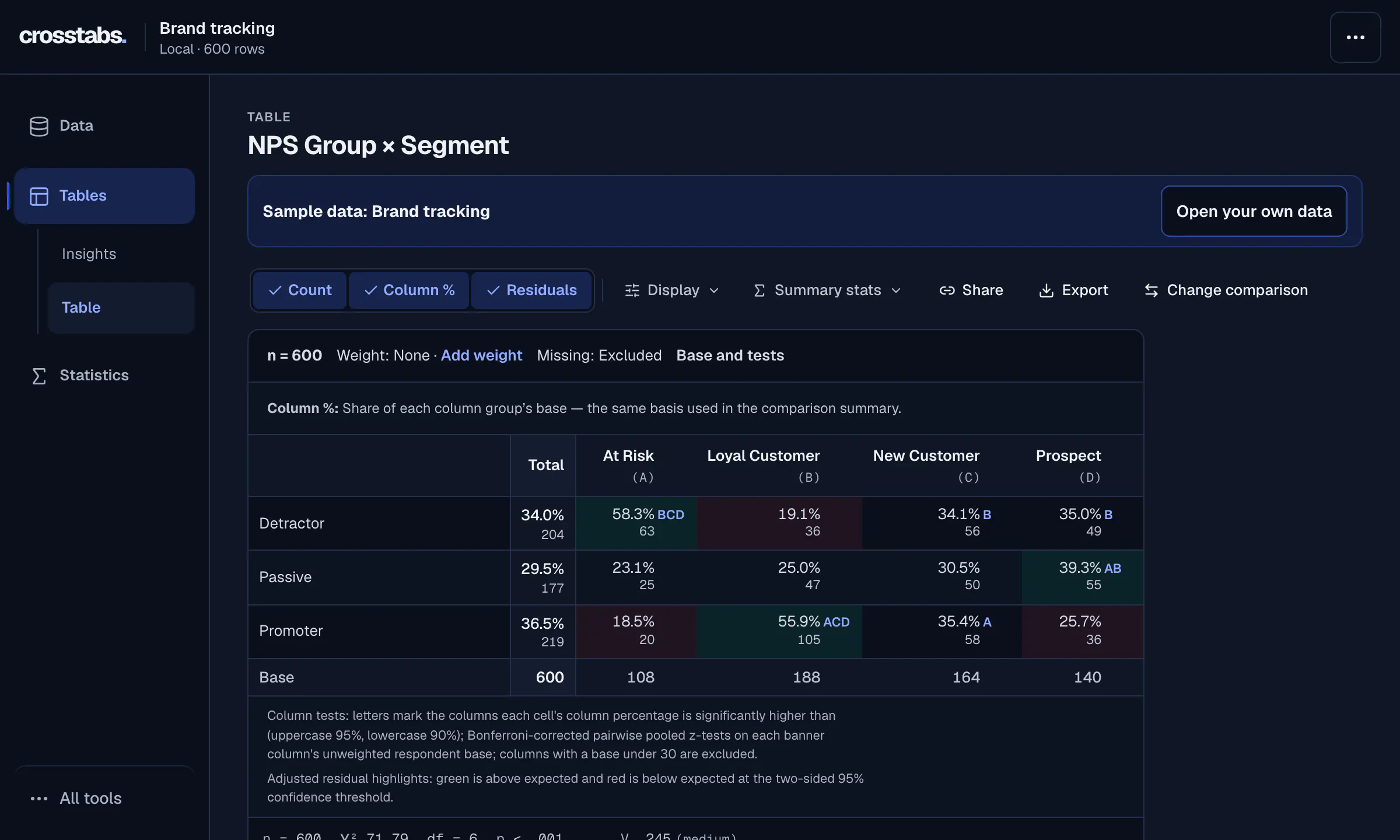Click the Add weight link

481,356
